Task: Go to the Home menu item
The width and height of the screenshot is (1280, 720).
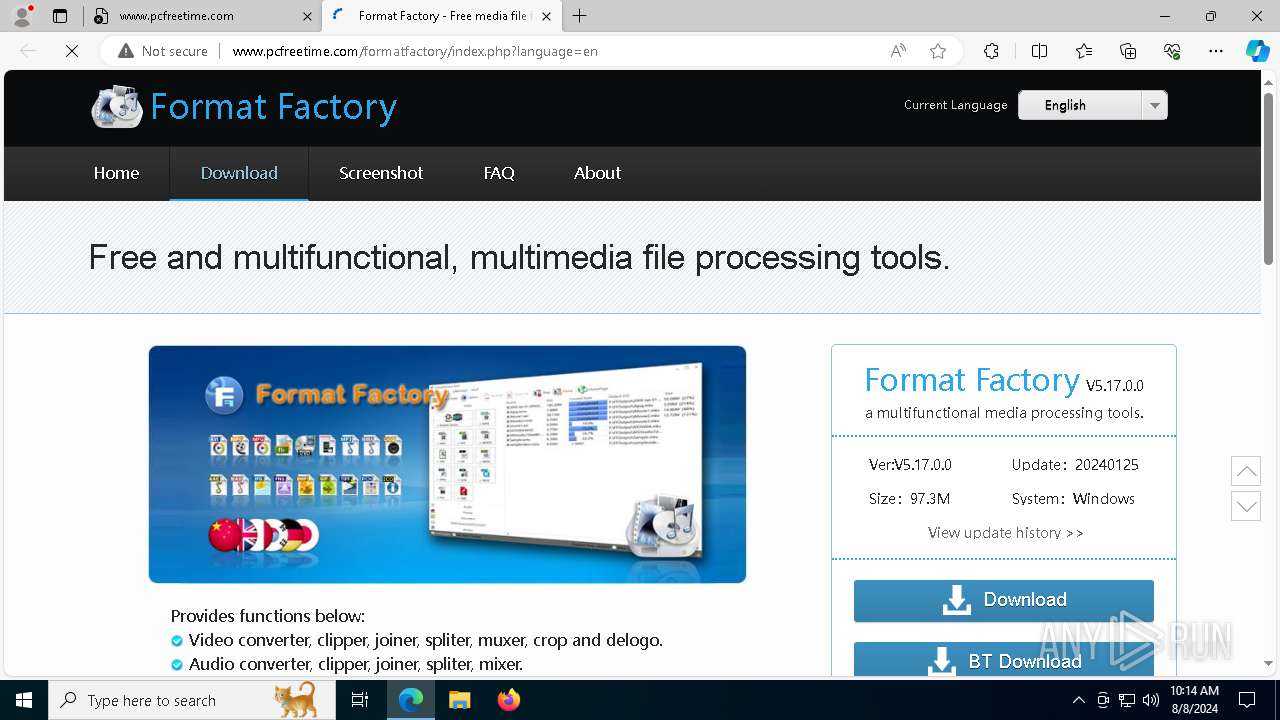Action: click(116, 173)
